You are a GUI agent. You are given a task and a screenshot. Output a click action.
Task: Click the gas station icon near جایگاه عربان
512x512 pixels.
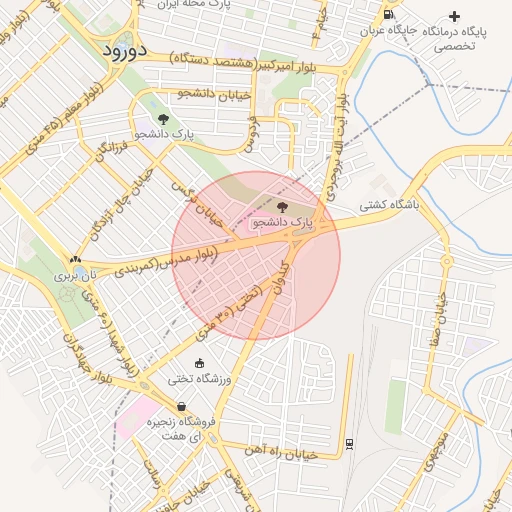coord(388,15)
